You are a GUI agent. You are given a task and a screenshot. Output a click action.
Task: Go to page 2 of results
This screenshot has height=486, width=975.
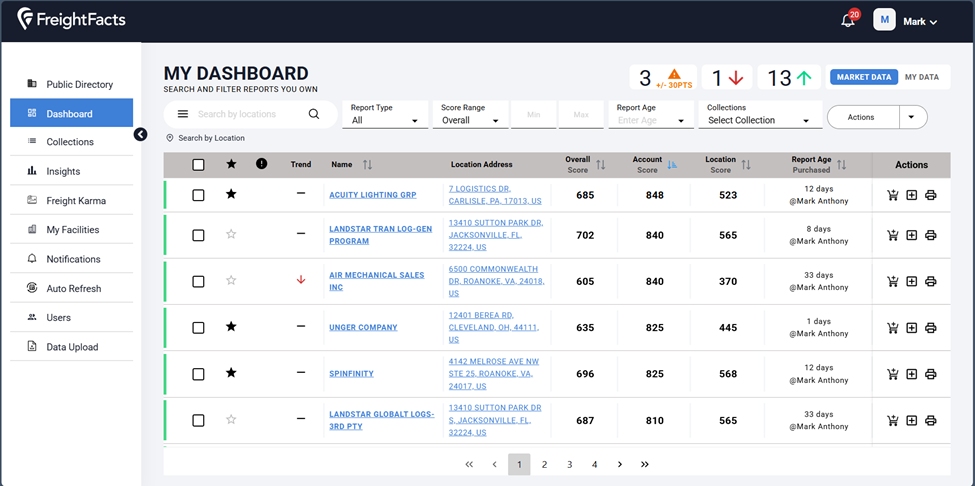tap(544, 464)
